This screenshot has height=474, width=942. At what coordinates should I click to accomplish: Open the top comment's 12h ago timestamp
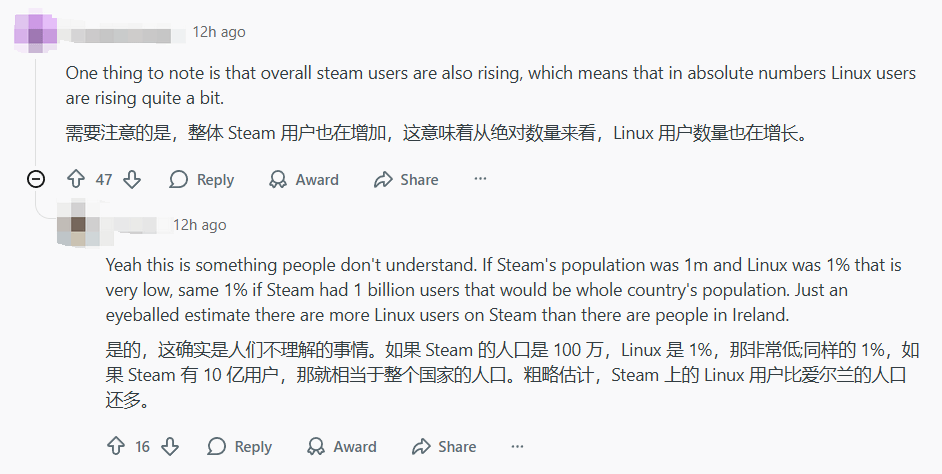219,32
